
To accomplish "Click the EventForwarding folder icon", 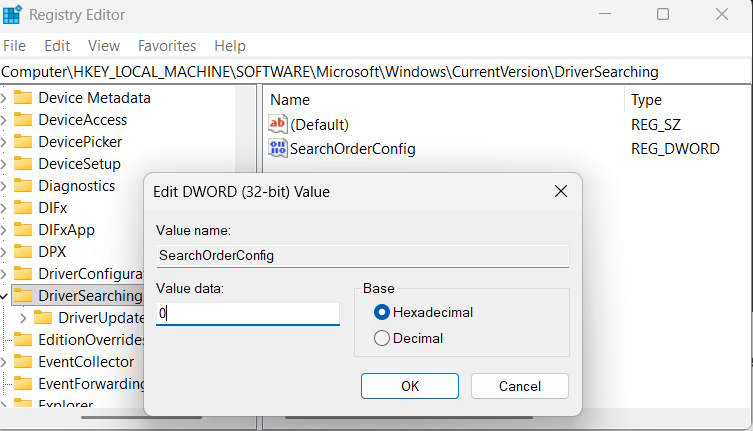I will tap(23, 384).
